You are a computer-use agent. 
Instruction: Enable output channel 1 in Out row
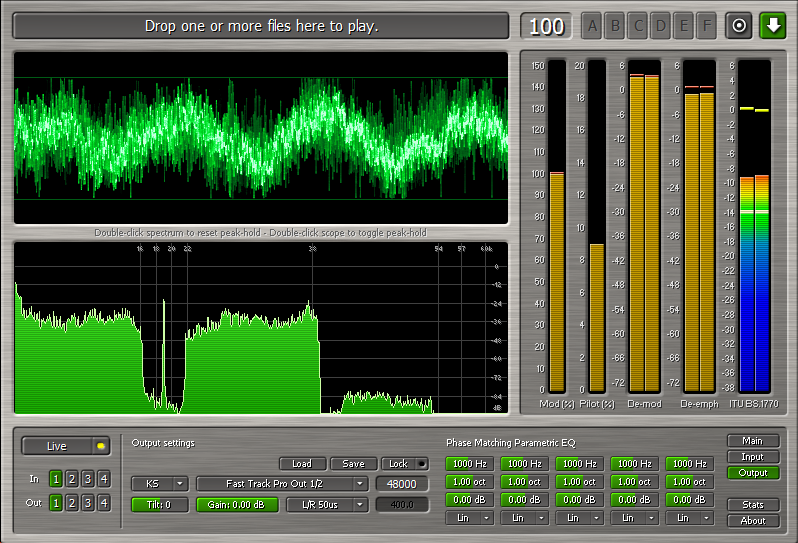point(56,503)
